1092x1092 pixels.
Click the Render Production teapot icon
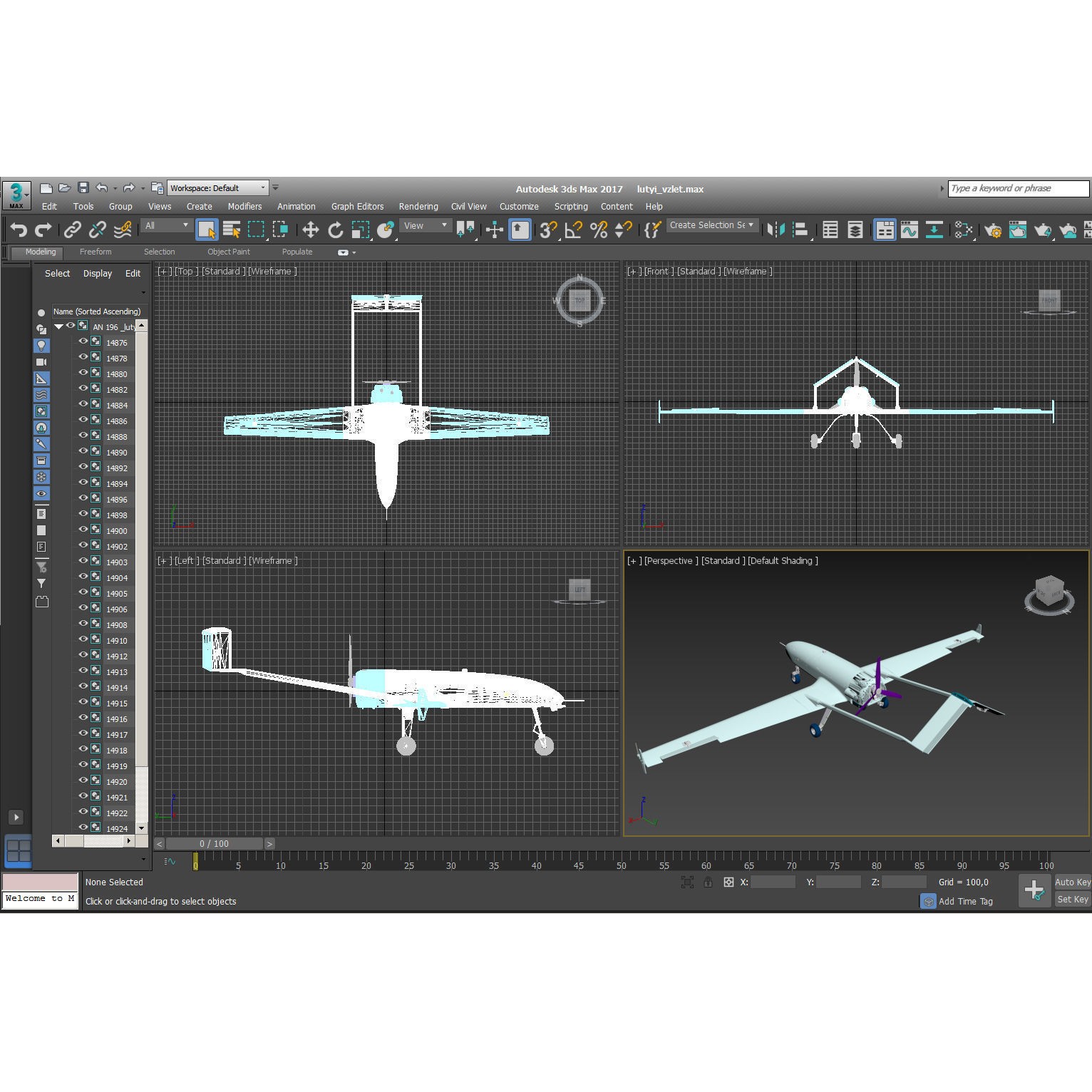tap(1043, 230)
